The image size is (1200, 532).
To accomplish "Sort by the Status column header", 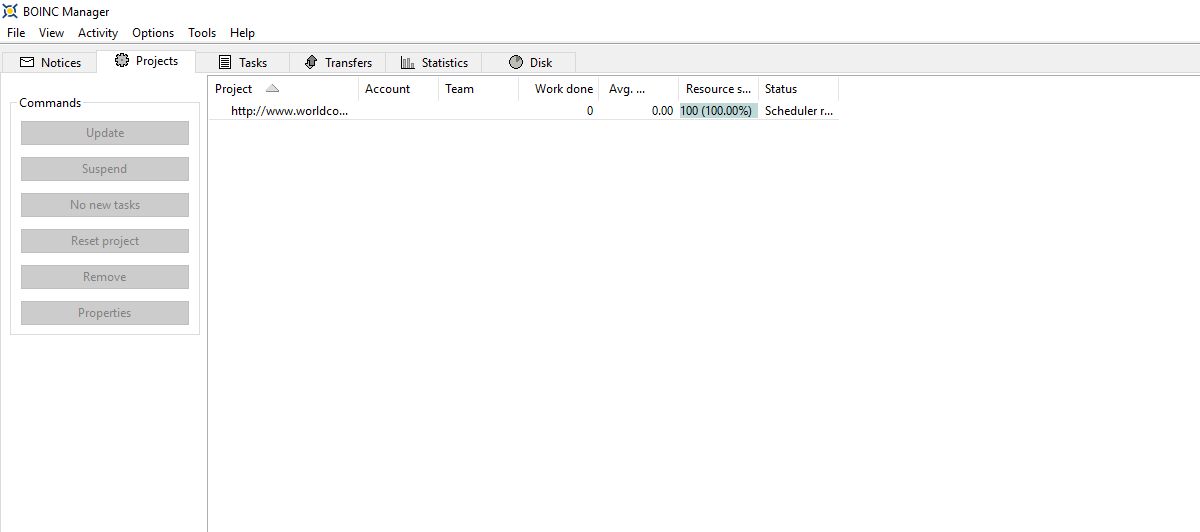I will tap(799, 89).
